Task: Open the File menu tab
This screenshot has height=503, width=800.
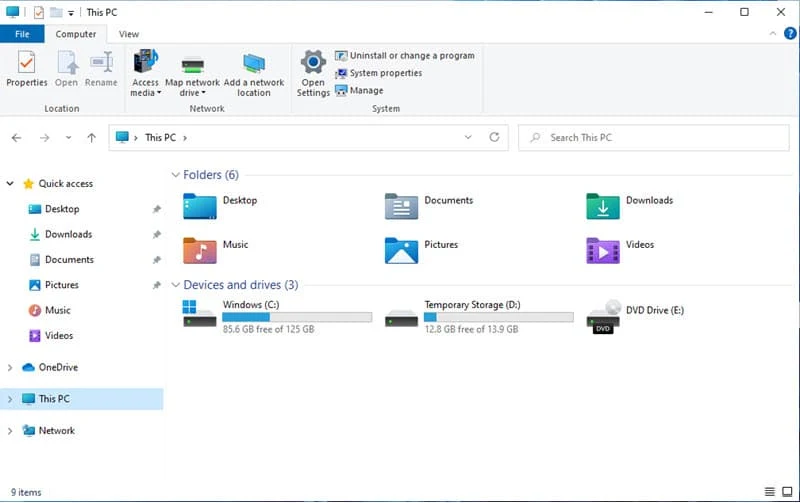Action: [22, 34]
